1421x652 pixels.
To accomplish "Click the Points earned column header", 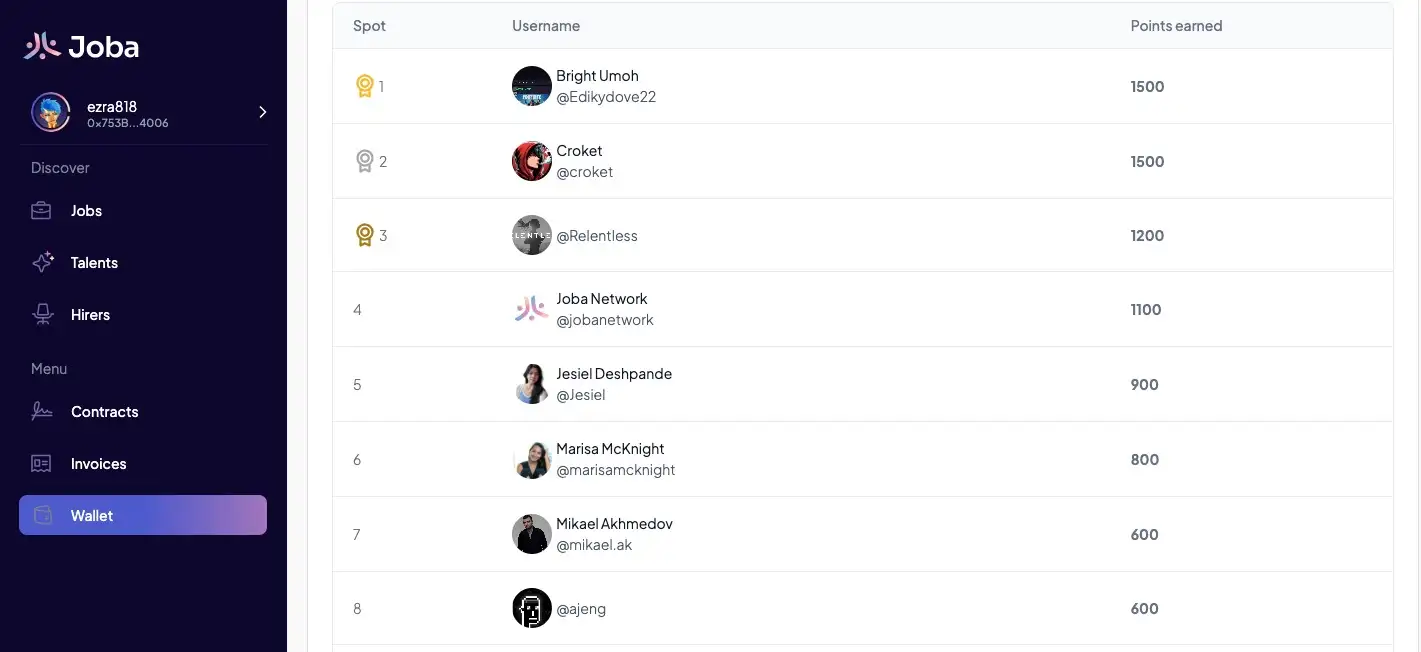I will click(x=1176, y=26).
